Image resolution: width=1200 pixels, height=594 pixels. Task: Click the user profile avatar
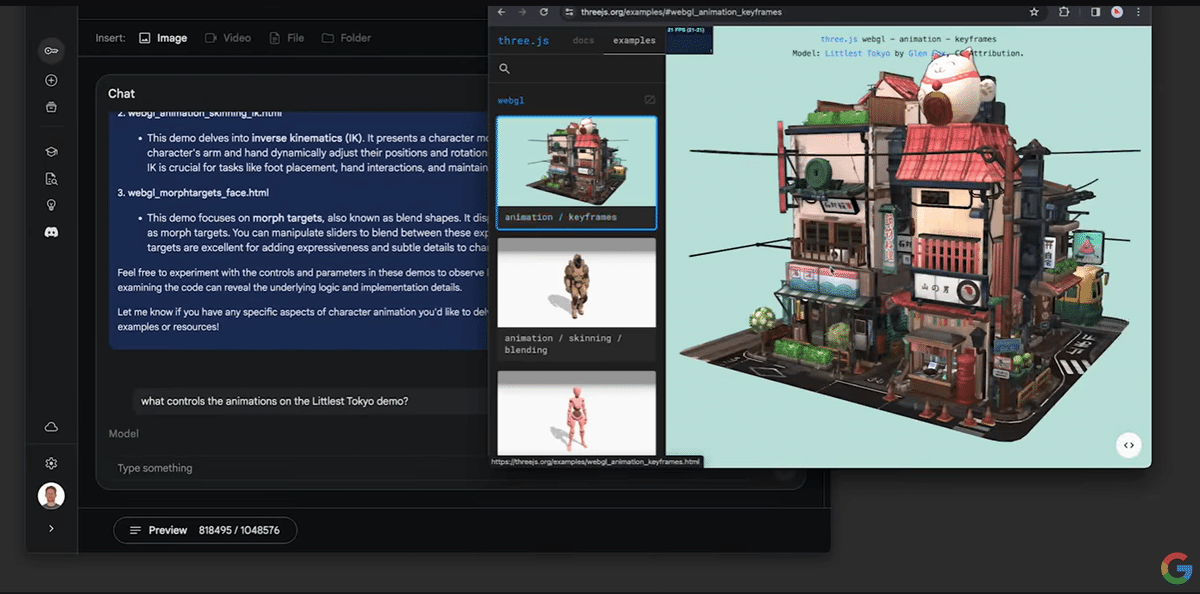coord(51,495)
